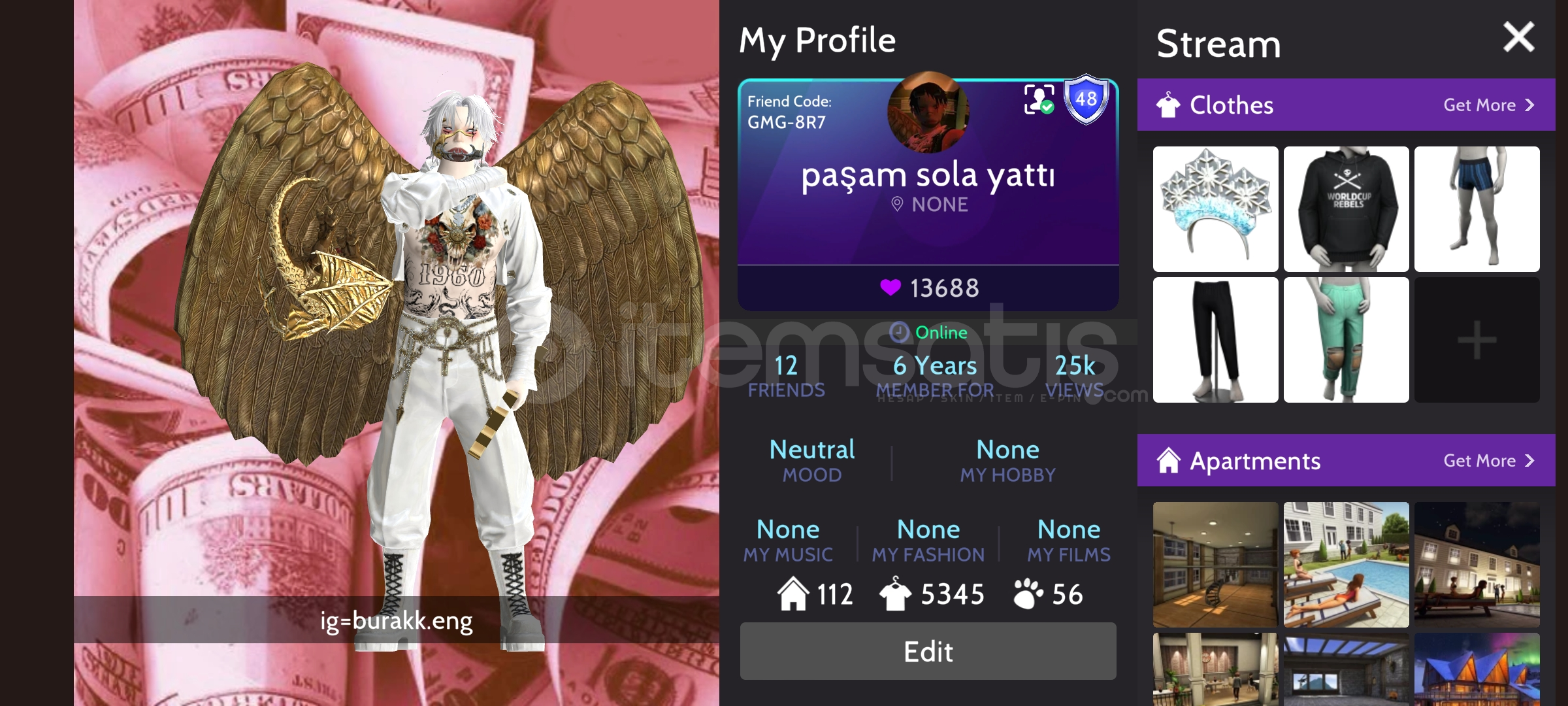Open the swimming pool apartment thumbnail
This screenshot has width=1568, height=706.
(x=1346, y=565)
